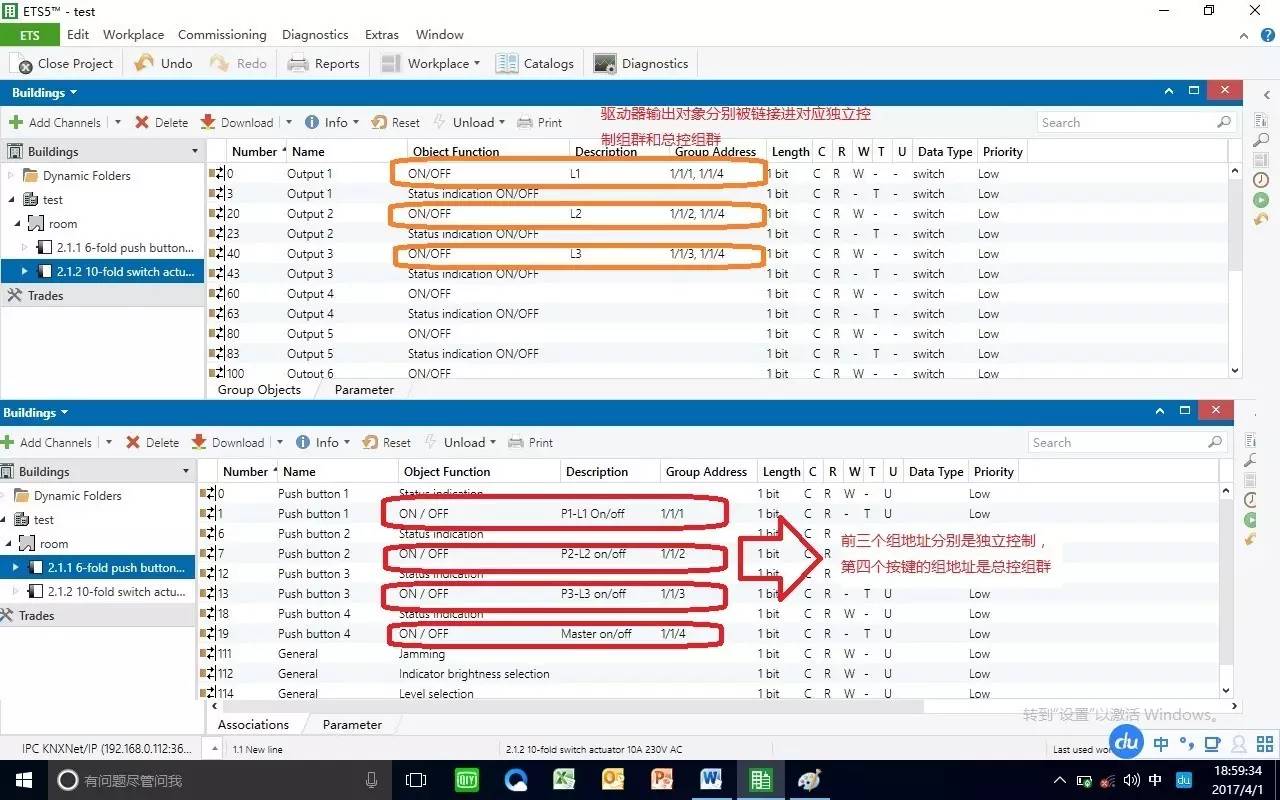Image resolution: width=1280 pixels, height=800 pixels.
Task: Open the Excel icon in the taskbar
Action: pyautogui.click(x=564, y=780)
